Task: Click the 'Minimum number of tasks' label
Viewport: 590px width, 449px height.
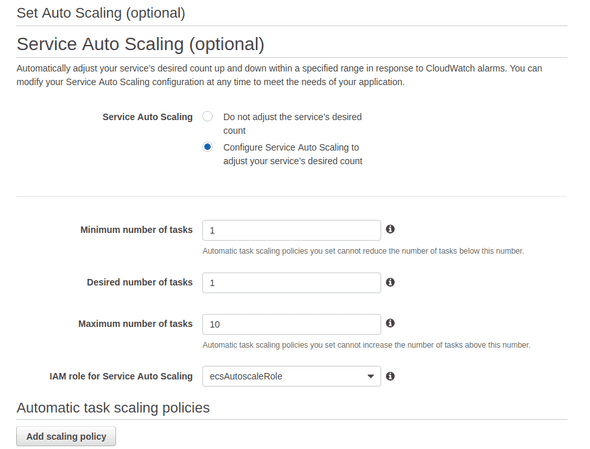Action: [136, 230]
